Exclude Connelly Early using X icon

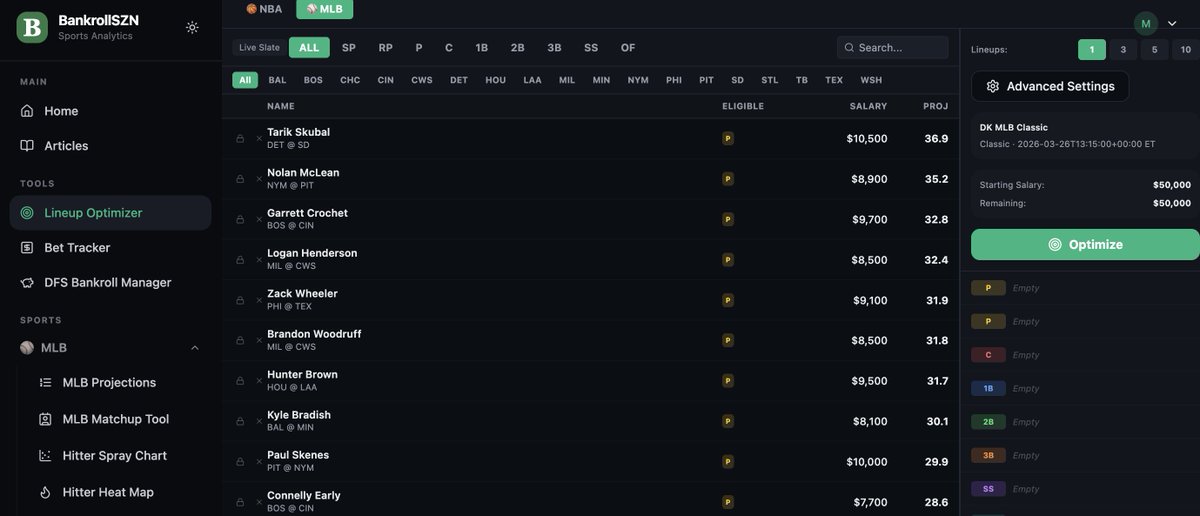pos(259,502)
